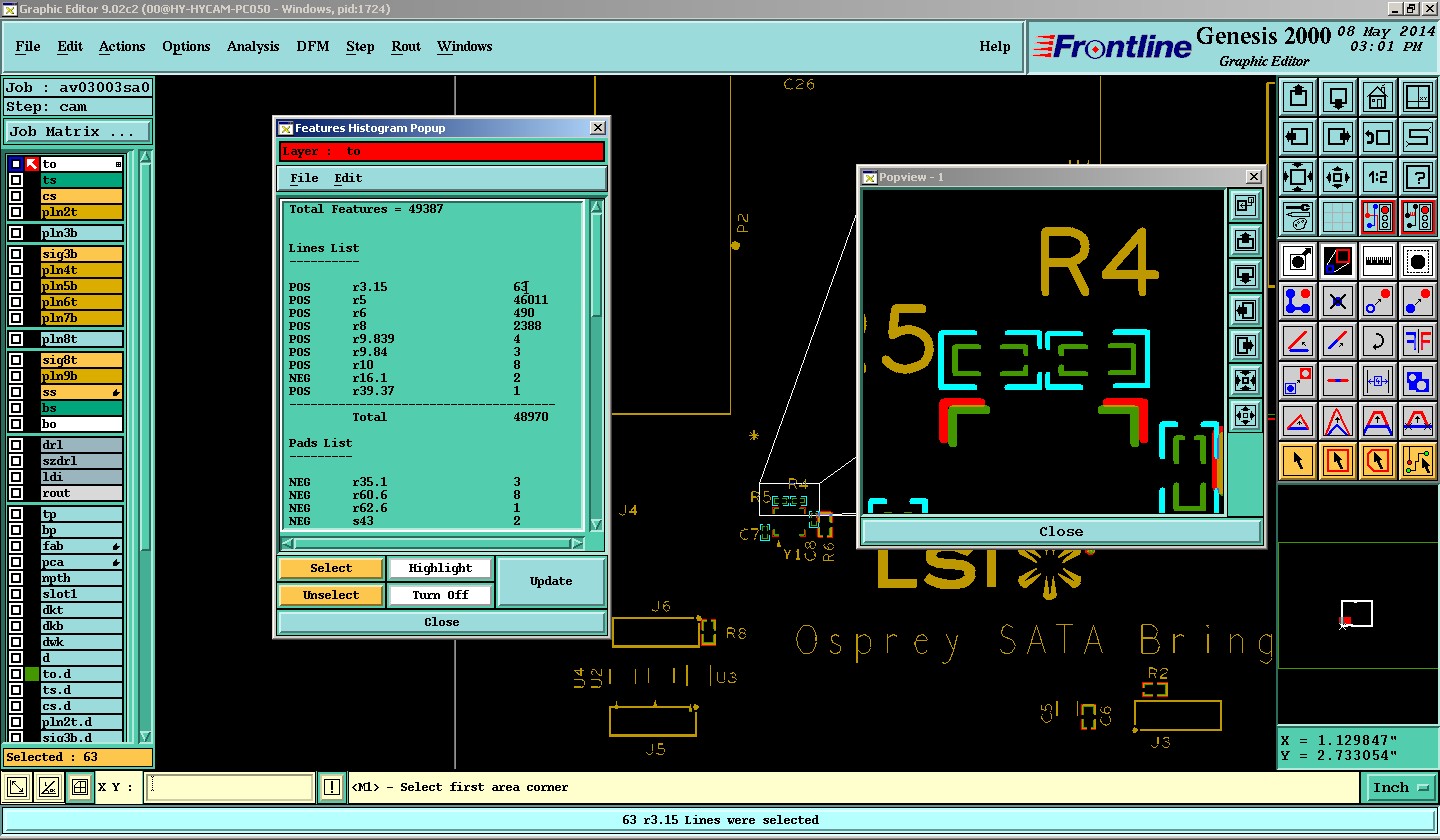1440x840 pixels.
Task: Click the XY coordinate input field
Action: 229,787
